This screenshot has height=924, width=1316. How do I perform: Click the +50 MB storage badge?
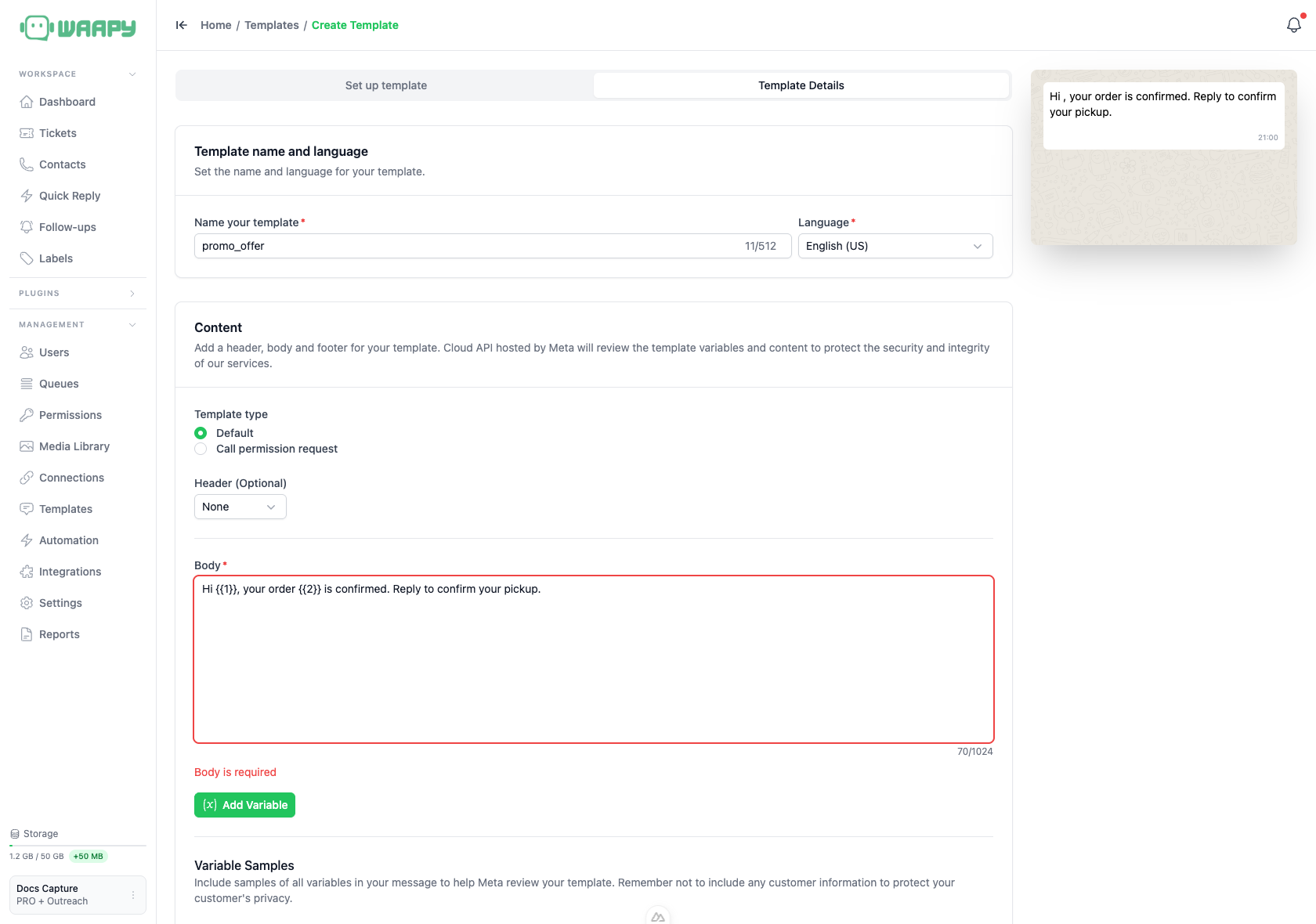point(89,857)
